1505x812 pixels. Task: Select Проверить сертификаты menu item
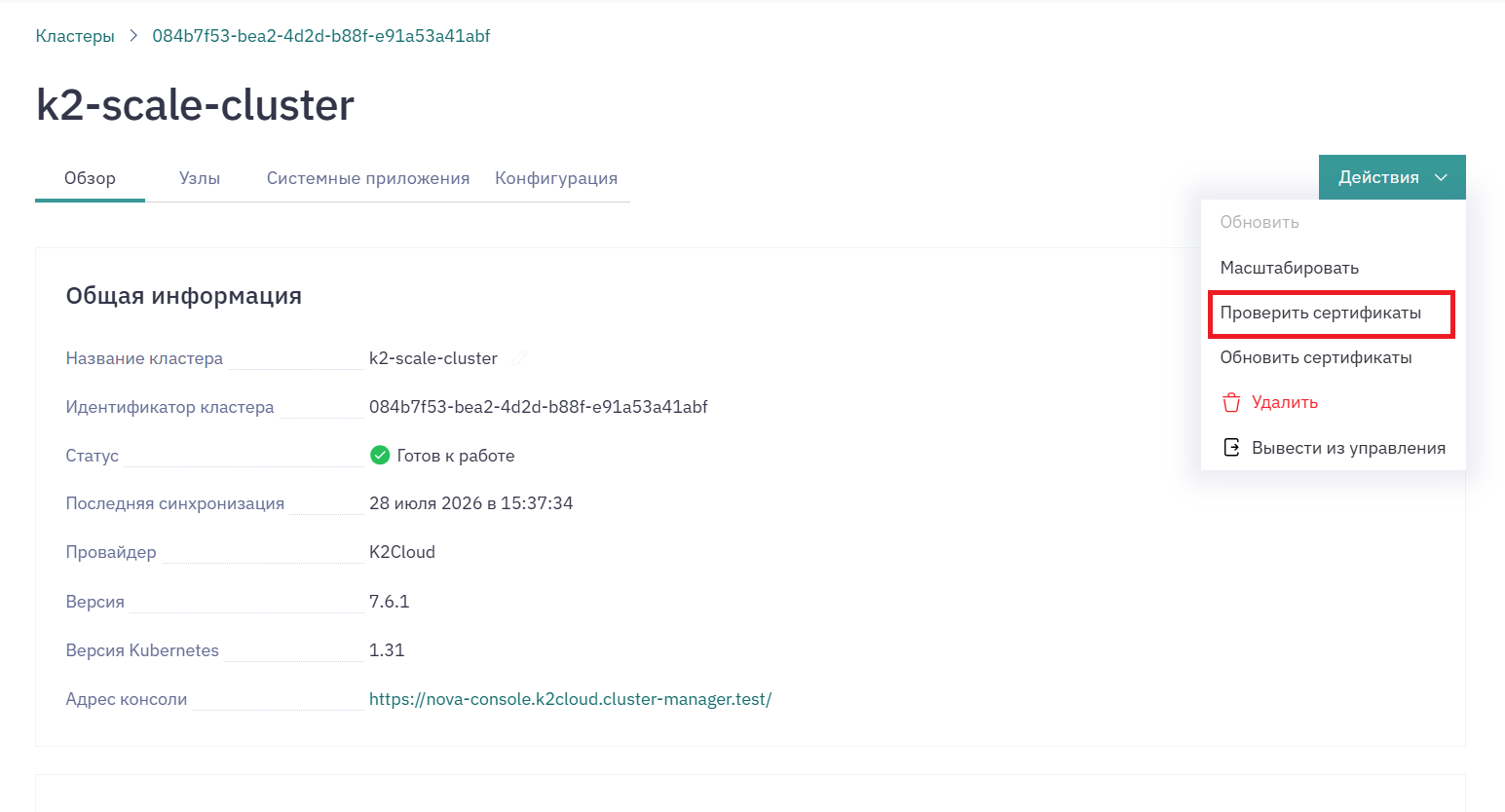1333,313
